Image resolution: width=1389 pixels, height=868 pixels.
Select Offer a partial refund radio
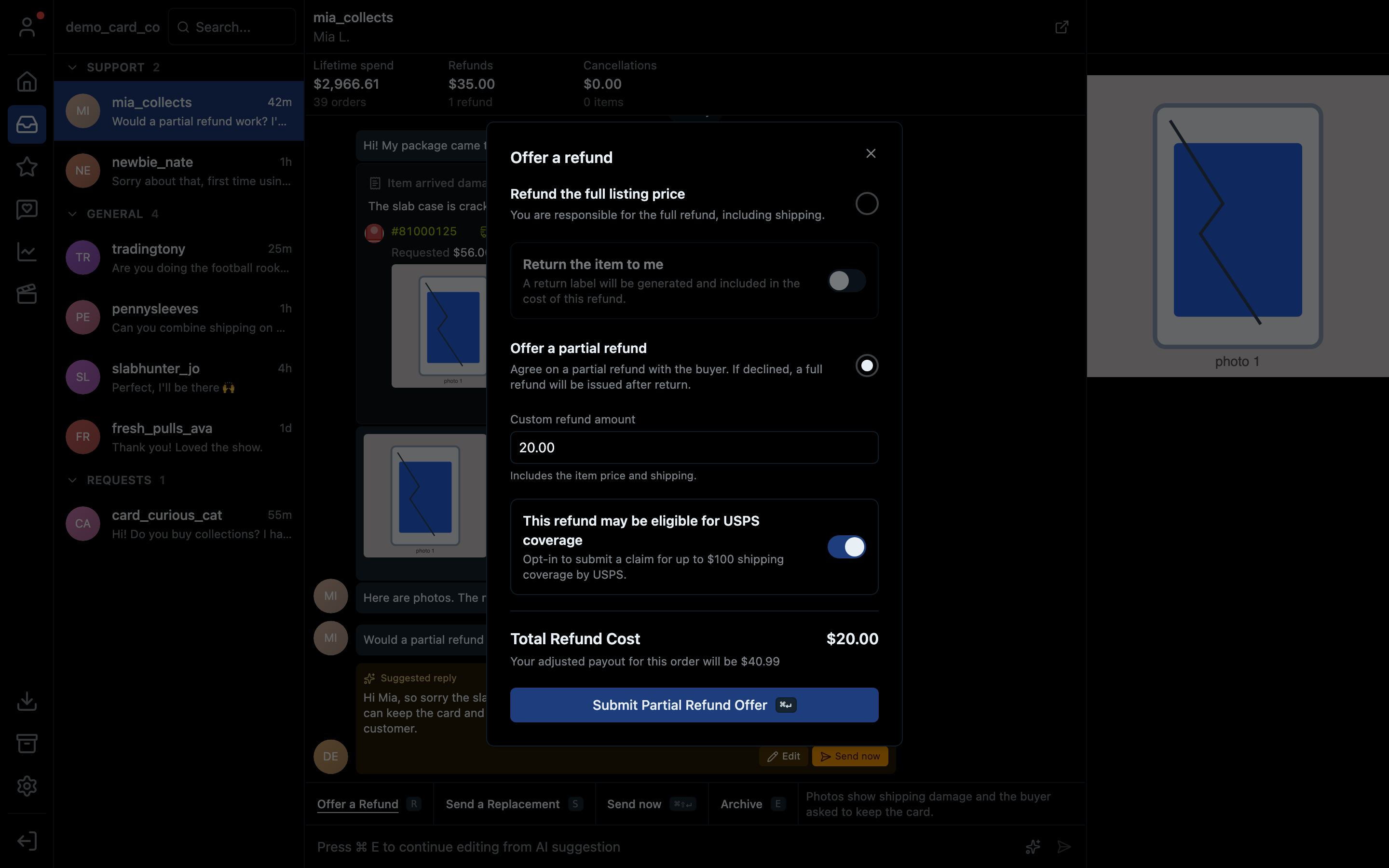(867, 366)
